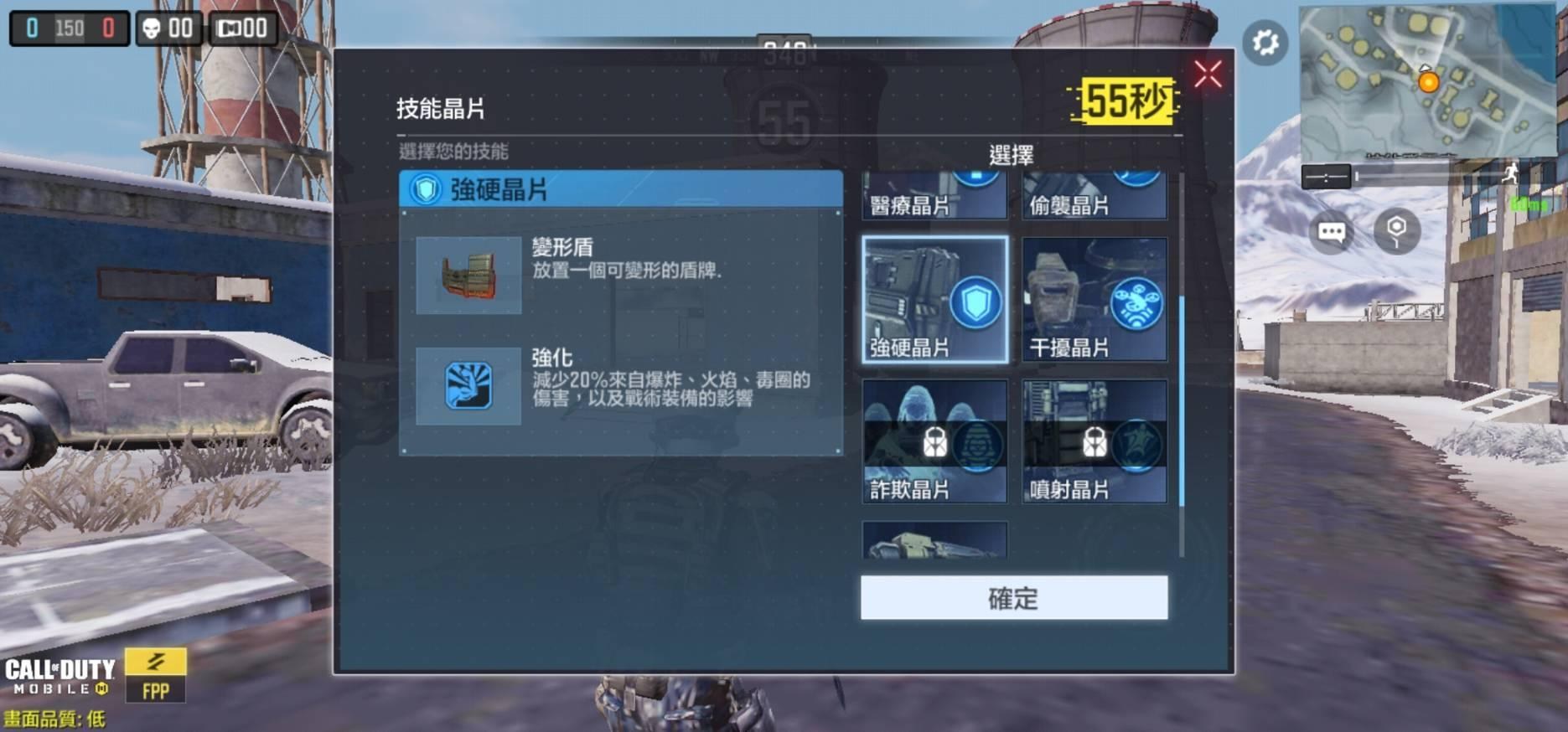Select the 強硬晶片 header tab
The height and width of the screenshot is (732, 1568).
tap(621, 189)
